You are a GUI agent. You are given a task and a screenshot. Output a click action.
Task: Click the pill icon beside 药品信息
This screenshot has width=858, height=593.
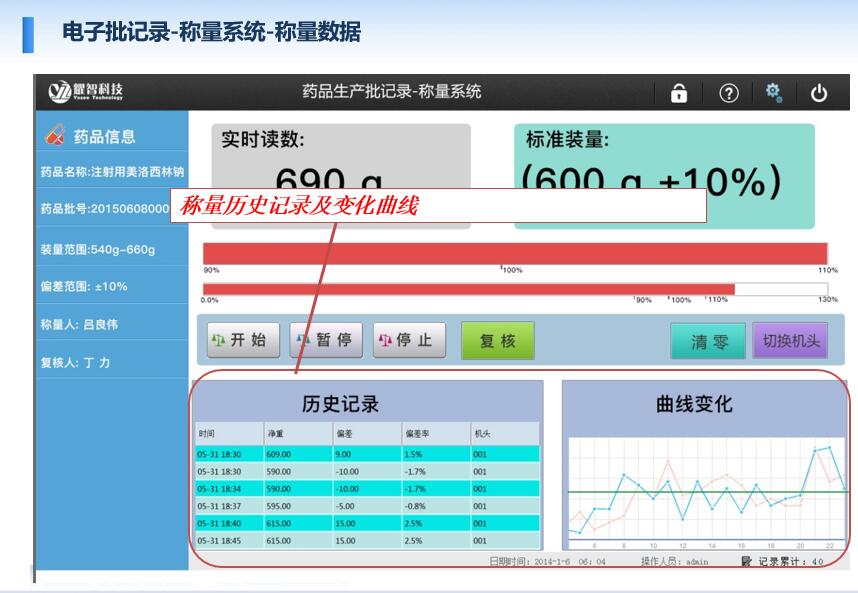(x=56, y=136)
